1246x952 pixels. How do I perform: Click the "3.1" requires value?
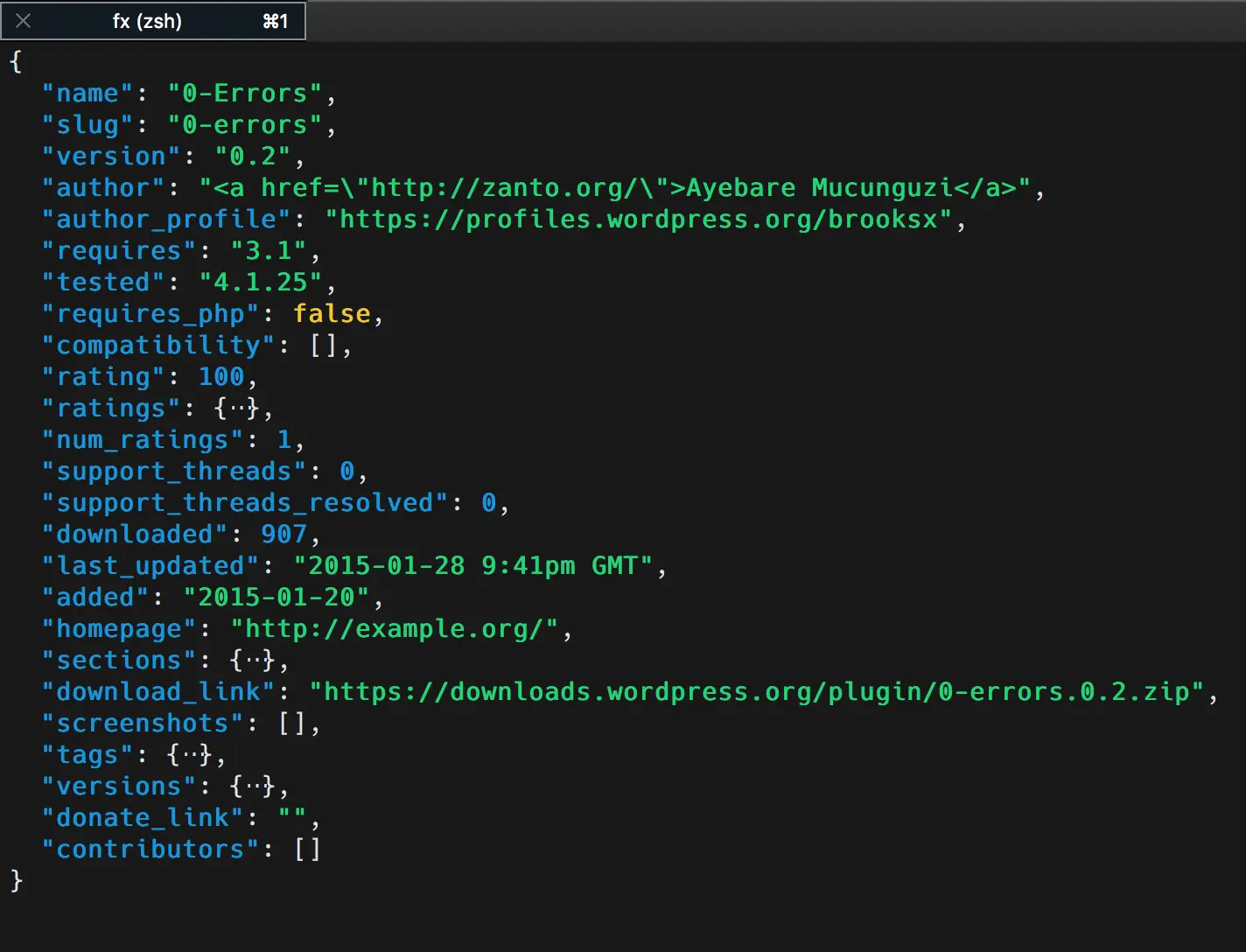pyautogui.click(x=269, y=251)
